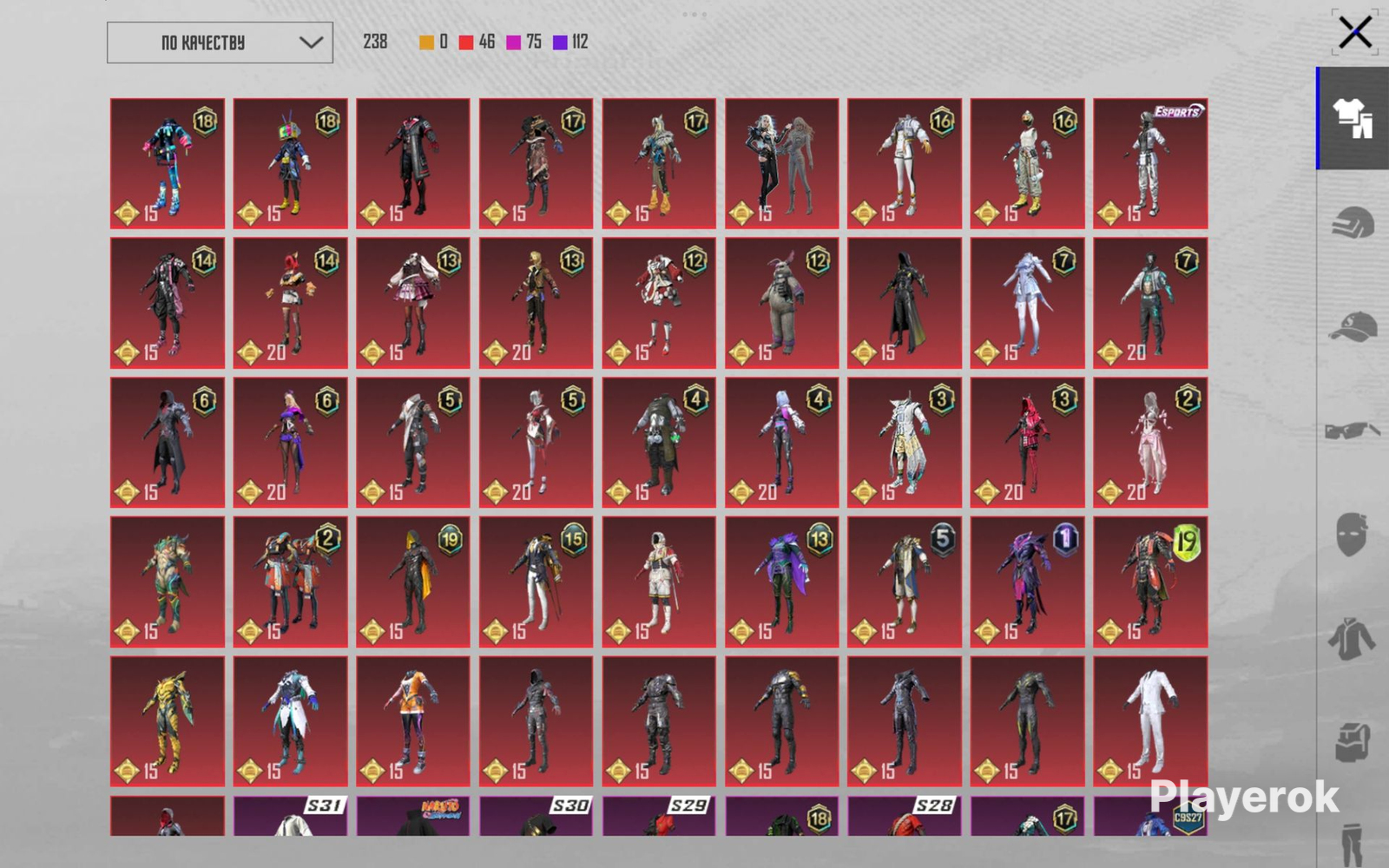Select the pink dress outfit with badge 2
Viewport: 1389px width, 868px height.
point(1150,443)
